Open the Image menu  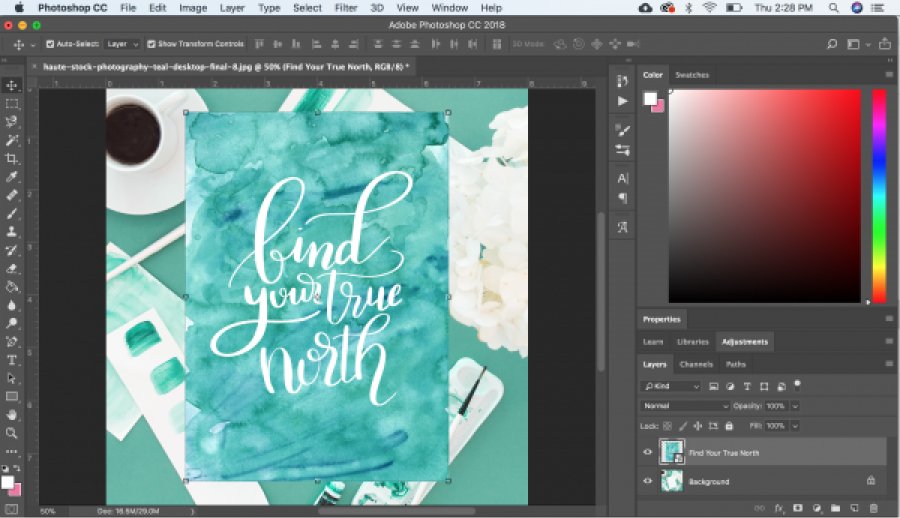tap(193, 8)
